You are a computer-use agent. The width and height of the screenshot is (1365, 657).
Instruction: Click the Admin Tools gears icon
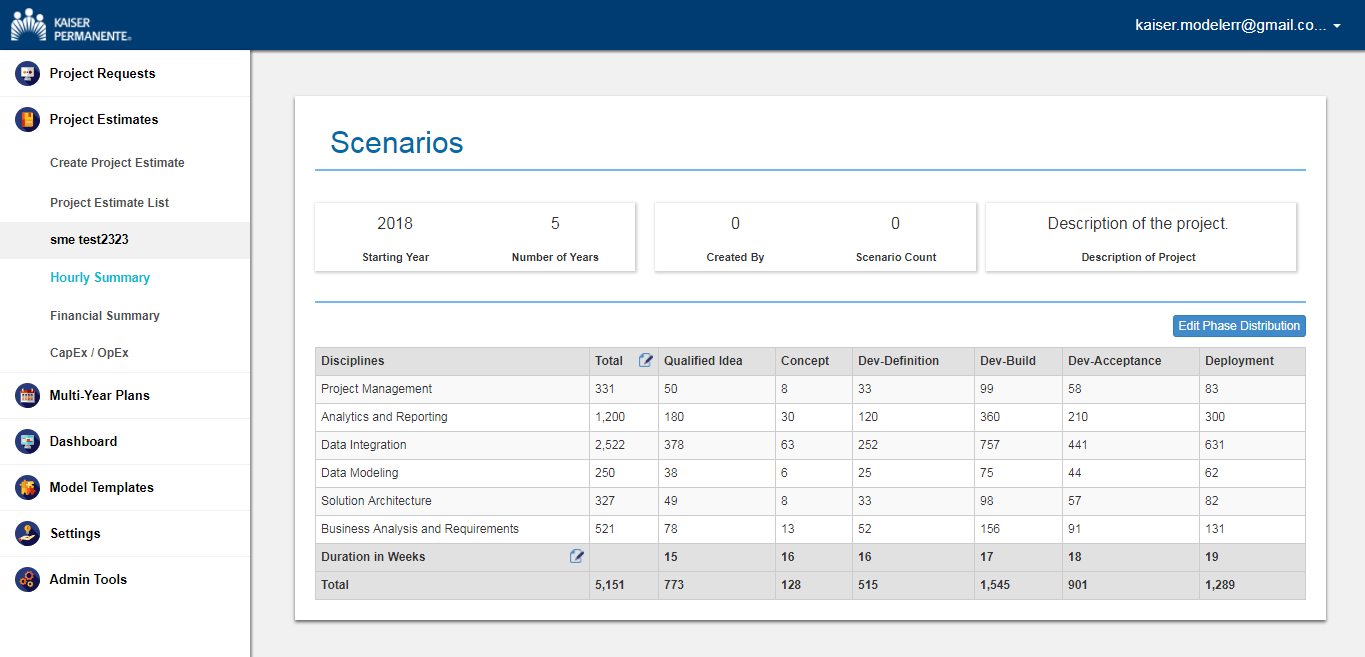[x=27, y=580]
